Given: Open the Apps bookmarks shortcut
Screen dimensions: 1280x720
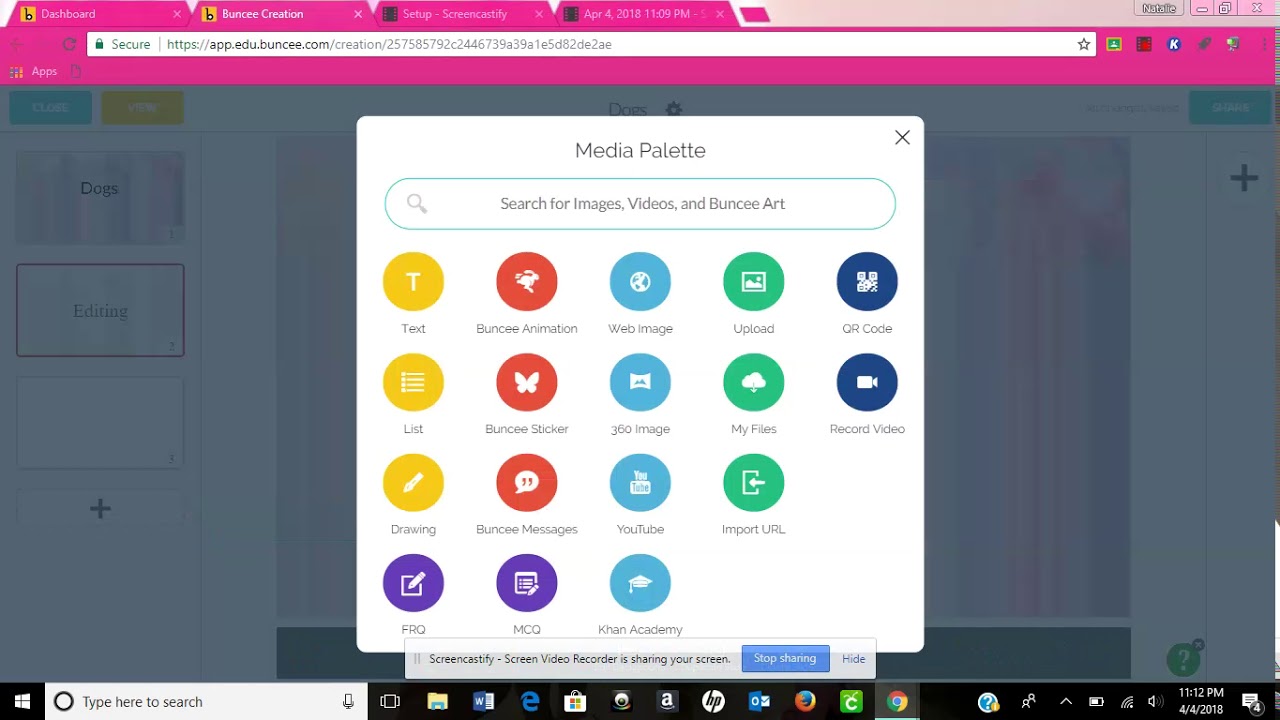Looking at the screenshot, I should pos(34,72).
